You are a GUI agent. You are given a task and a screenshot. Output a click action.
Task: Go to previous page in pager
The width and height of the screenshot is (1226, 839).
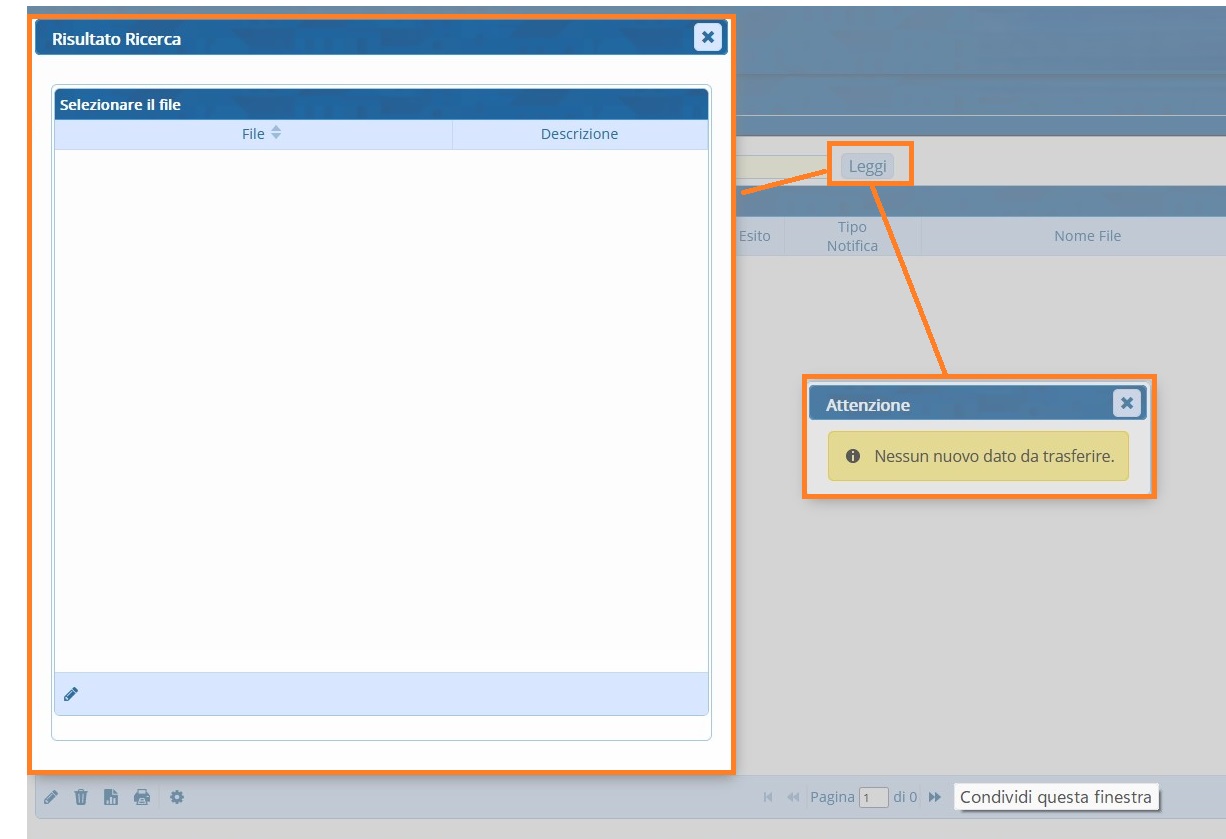[x=793, y=797]
